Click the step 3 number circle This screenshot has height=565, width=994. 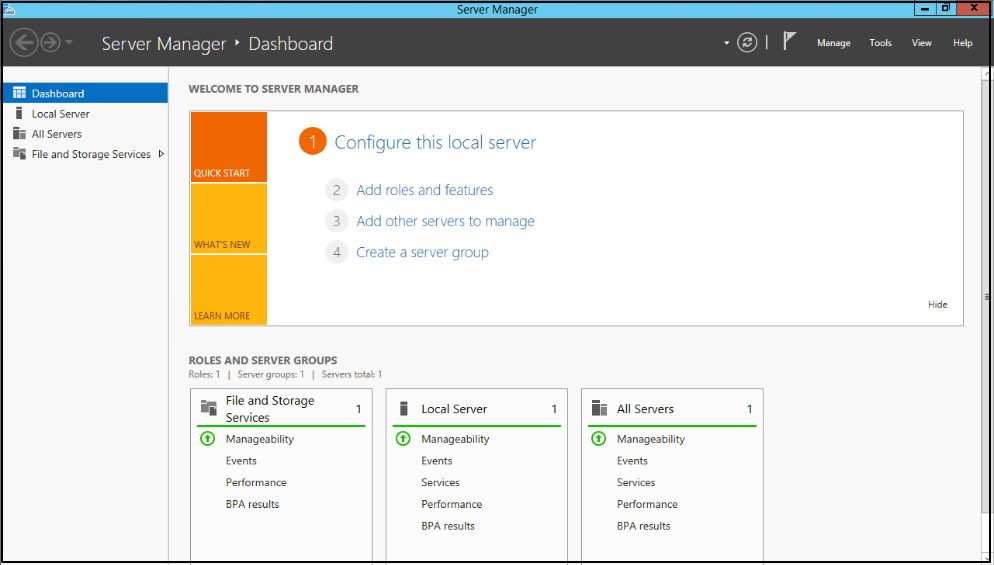(337, 221)
